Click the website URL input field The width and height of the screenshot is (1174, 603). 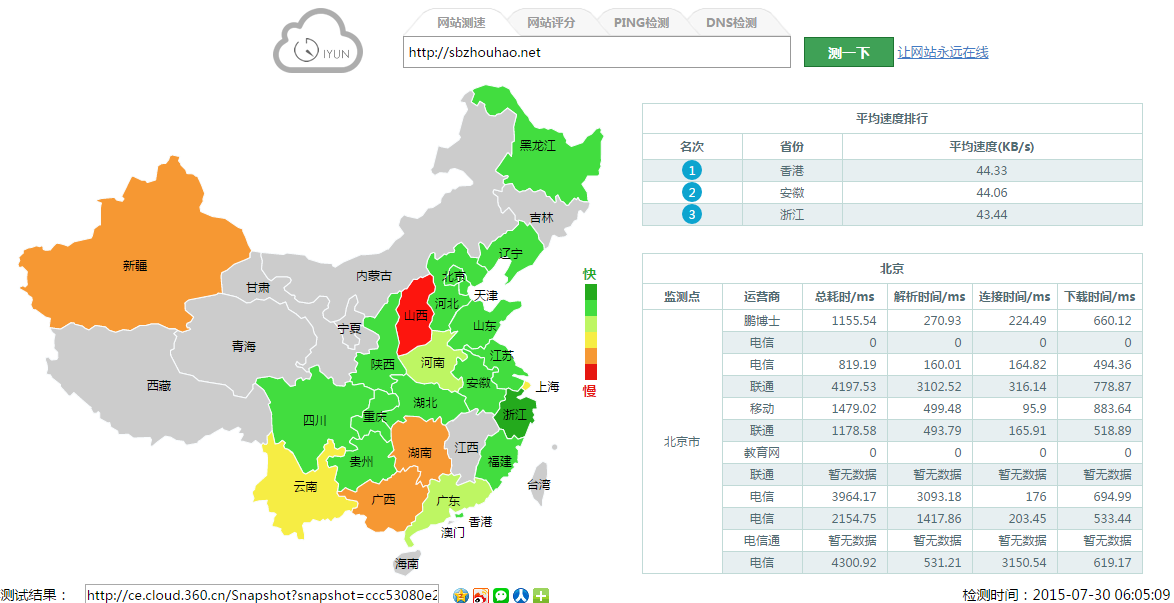[597, 51]
